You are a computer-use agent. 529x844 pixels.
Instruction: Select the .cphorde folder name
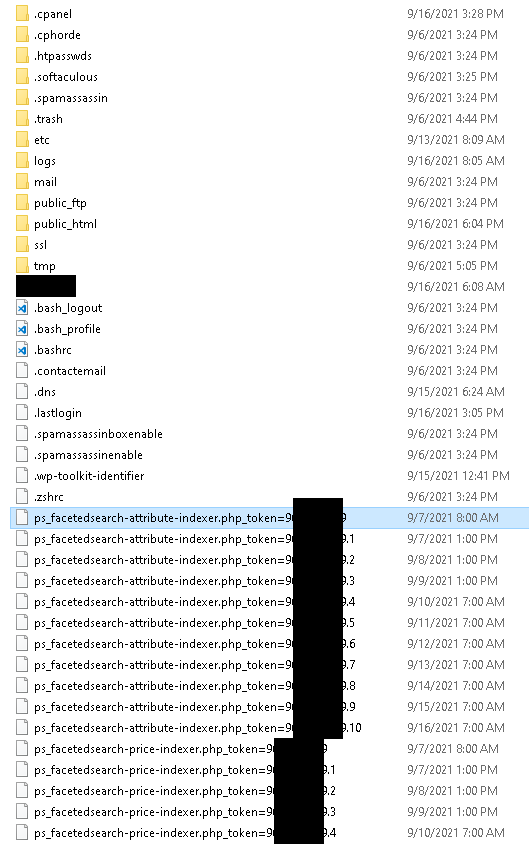pyautogui.click(x=57, y=35)
